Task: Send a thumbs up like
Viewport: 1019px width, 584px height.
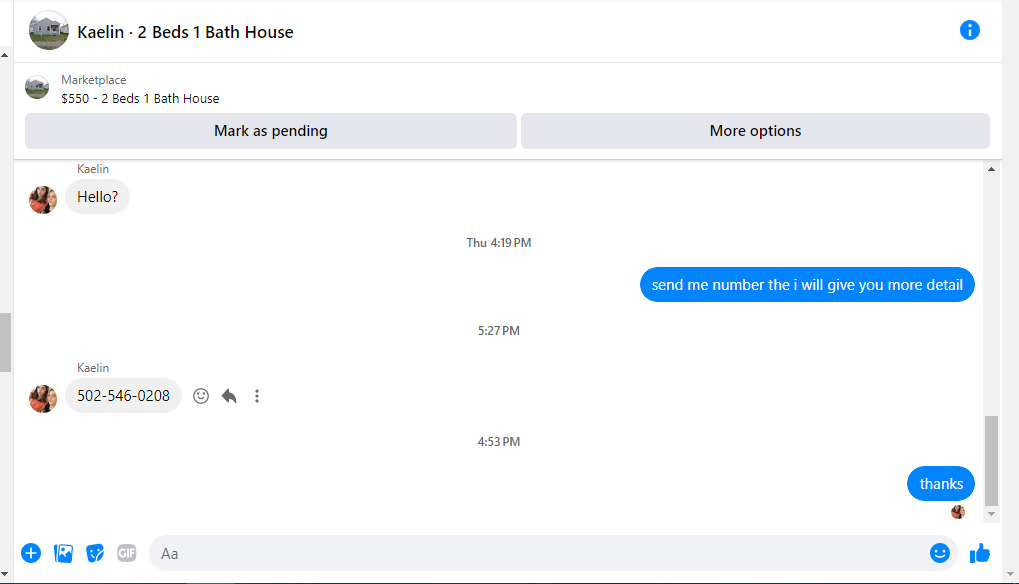Action: coord(979,553)
